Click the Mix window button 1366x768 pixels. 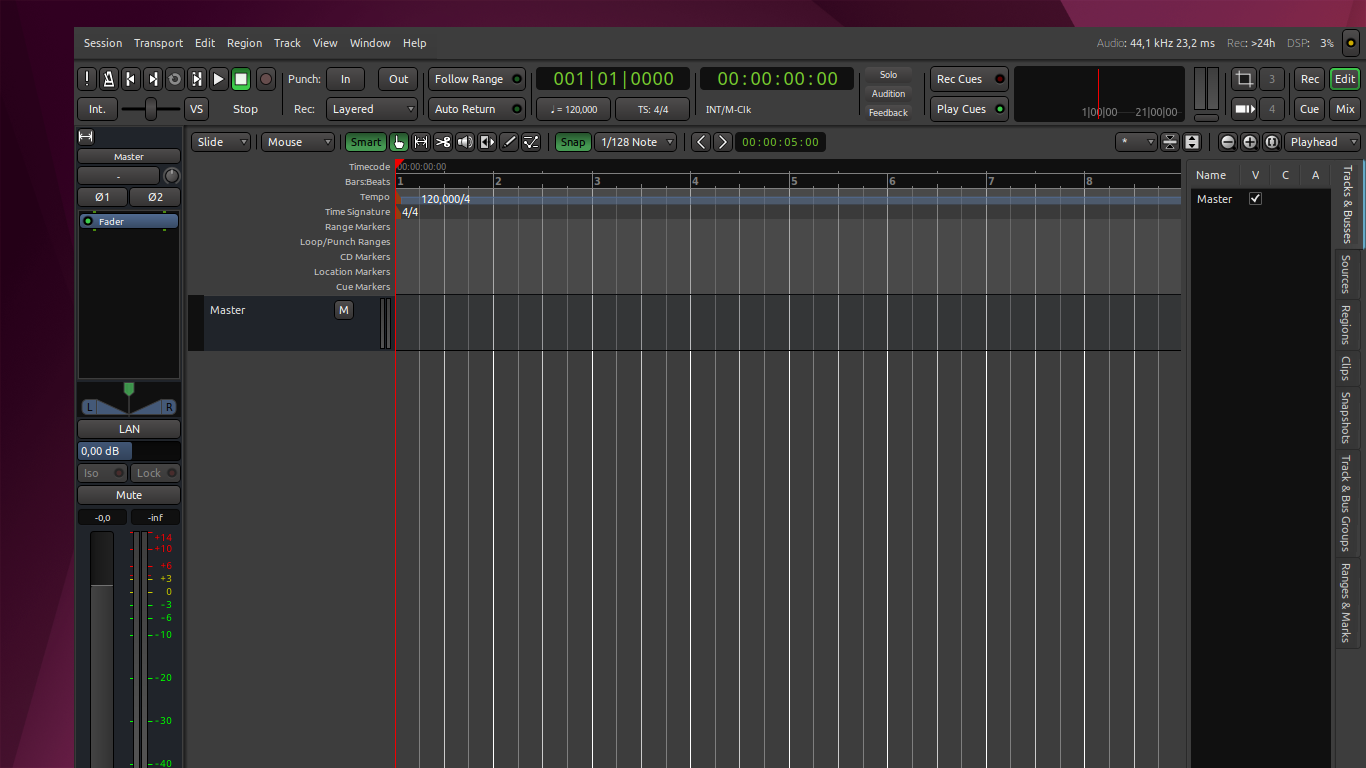1345,109
